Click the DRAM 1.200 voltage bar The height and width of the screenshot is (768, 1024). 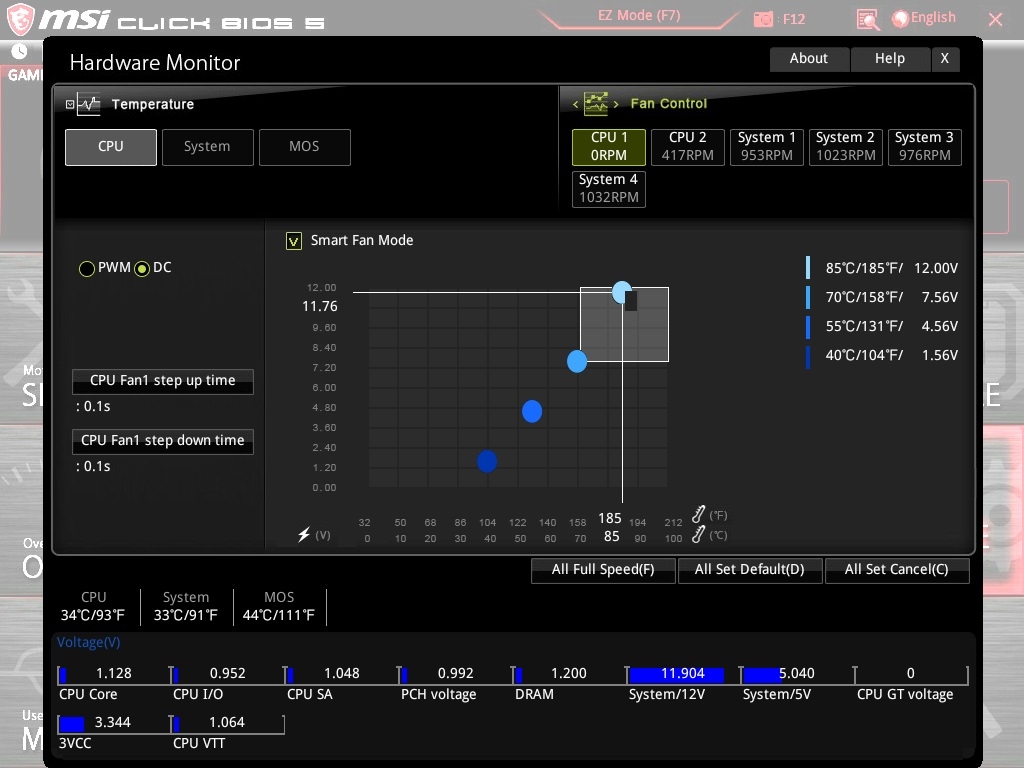coord(569,674)
